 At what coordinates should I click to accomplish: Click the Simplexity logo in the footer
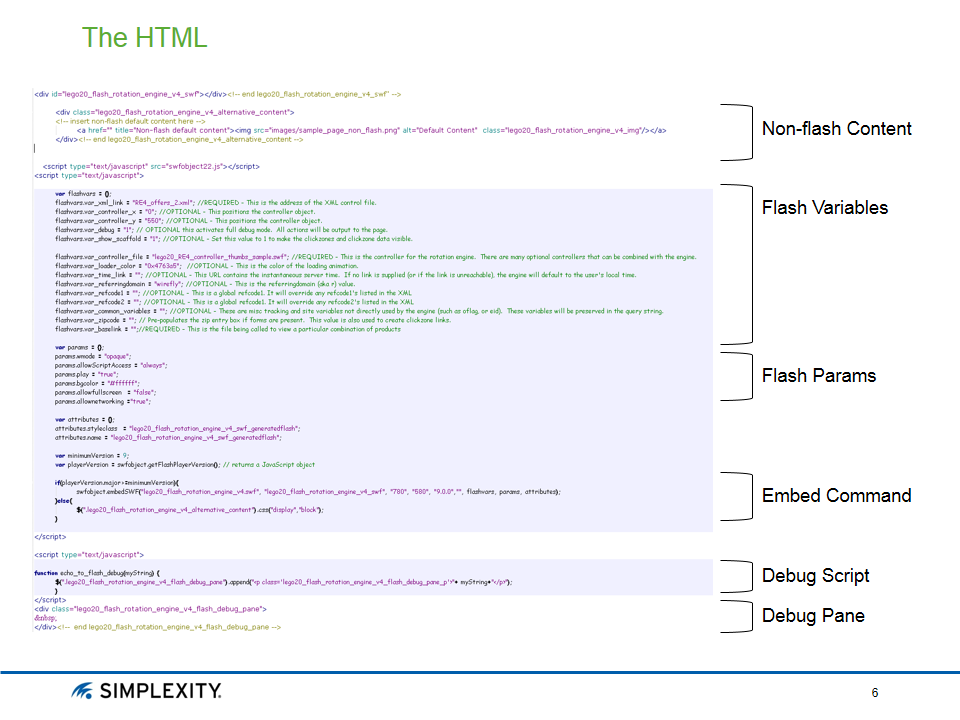click(x=146, y=691)
